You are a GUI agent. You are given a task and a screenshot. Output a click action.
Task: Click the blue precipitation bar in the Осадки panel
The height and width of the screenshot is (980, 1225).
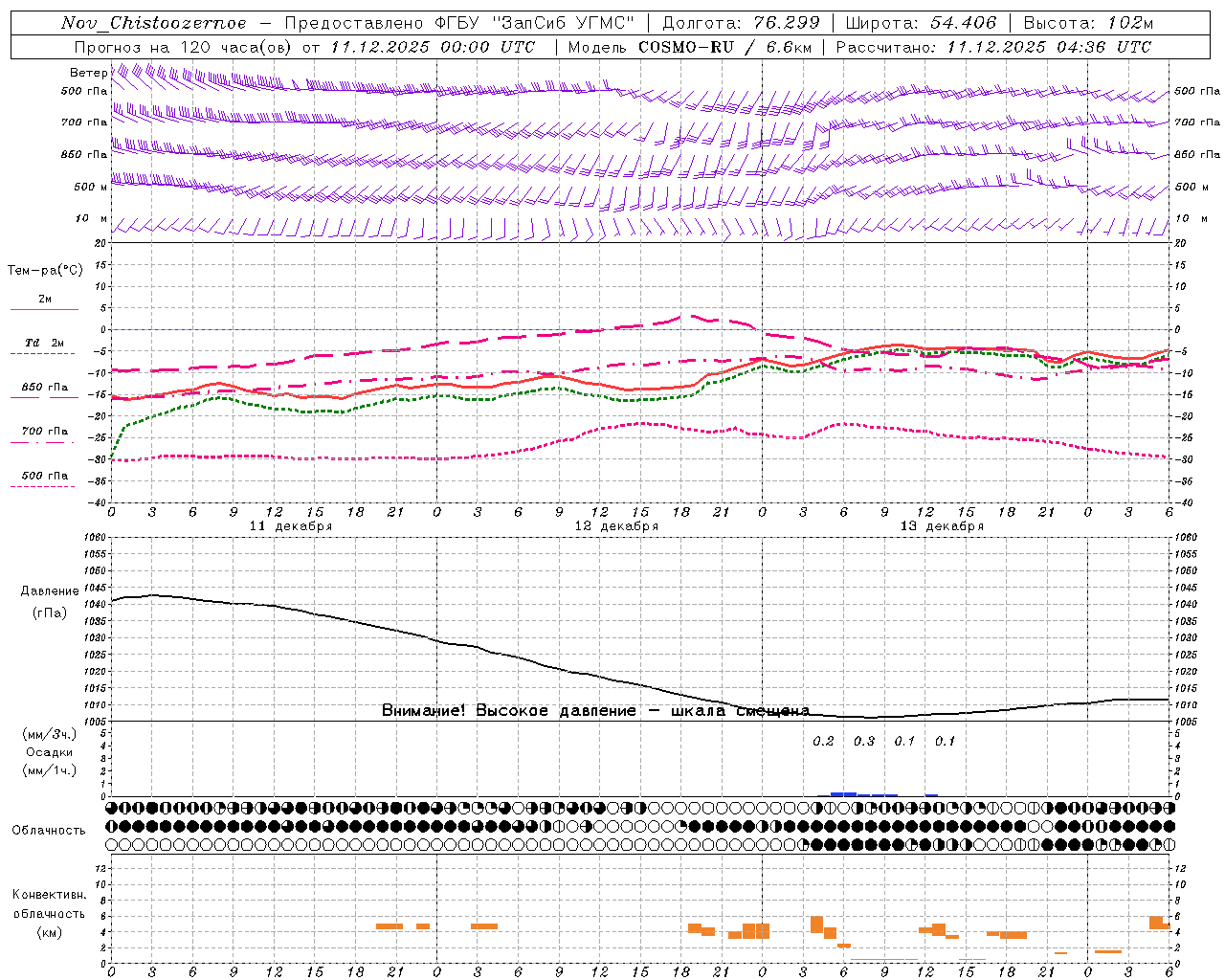(x=843, y=793)
